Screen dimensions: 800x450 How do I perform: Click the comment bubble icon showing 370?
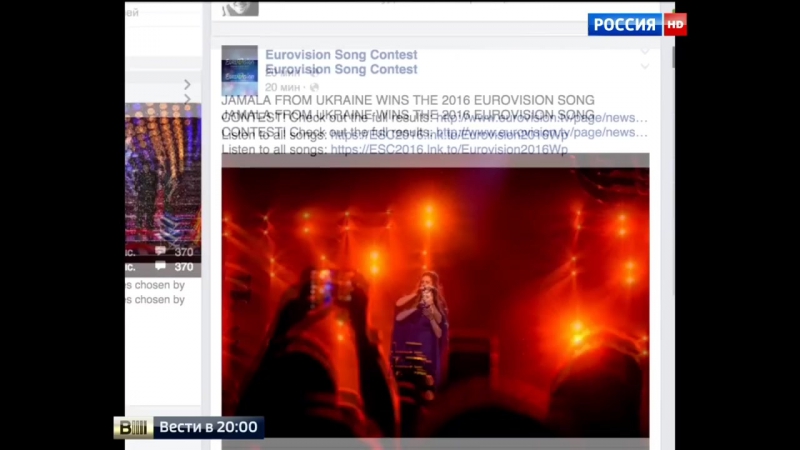(160, 266)
